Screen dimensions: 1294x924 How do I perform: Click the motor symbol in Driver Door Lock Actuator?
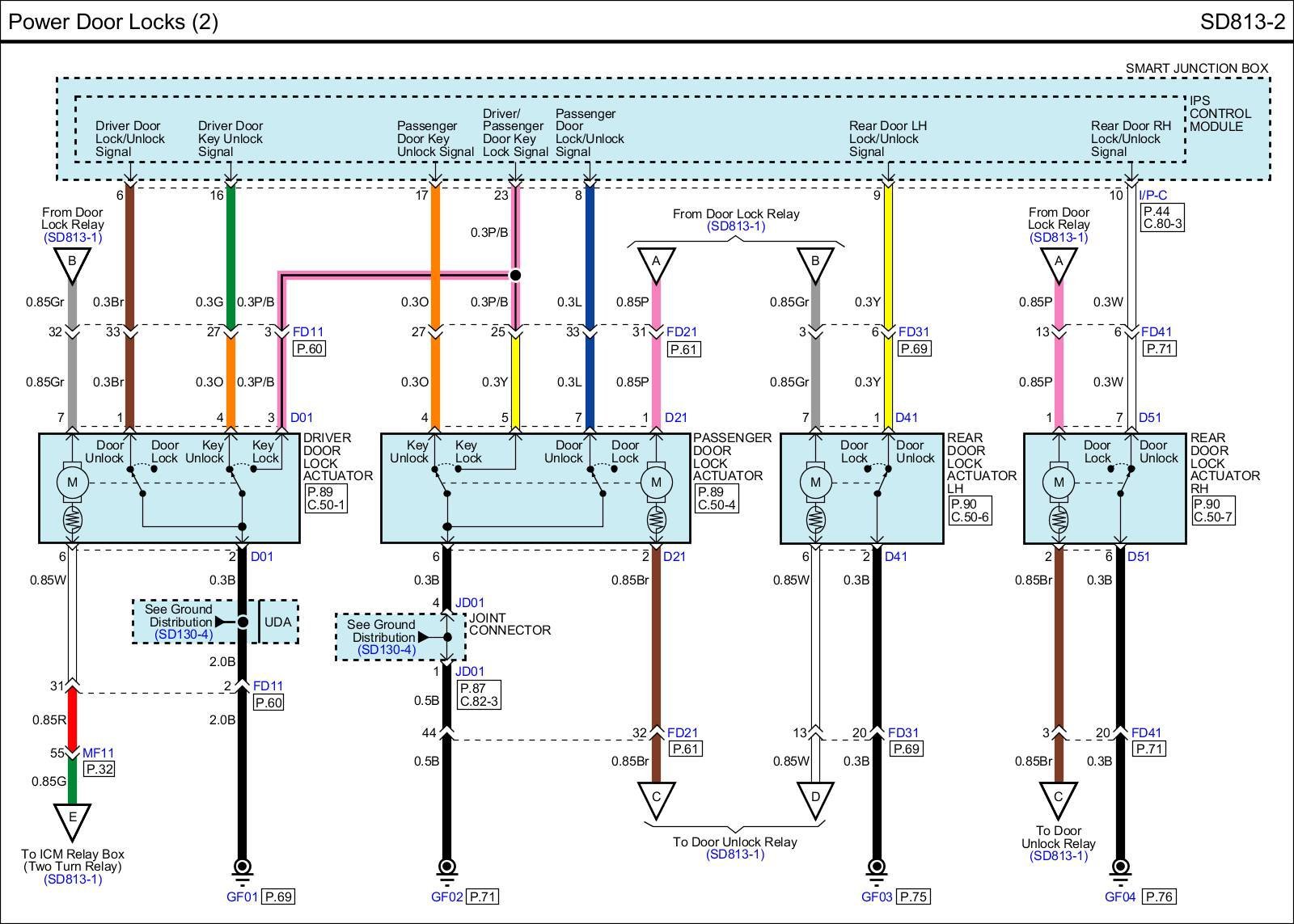point(72,483)
